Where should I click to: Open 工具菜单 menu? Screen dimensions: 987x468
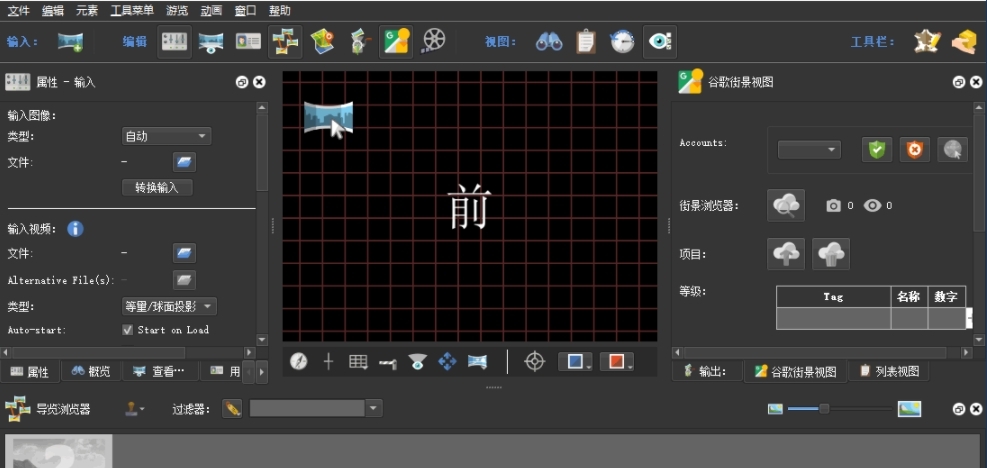pyautogui.click(x=132, y=11)
